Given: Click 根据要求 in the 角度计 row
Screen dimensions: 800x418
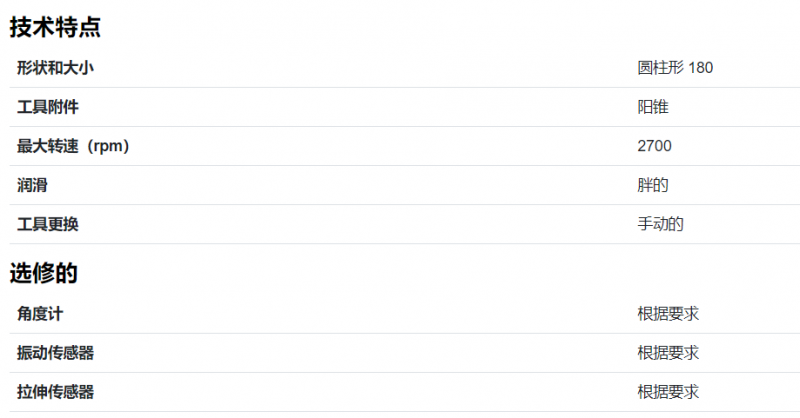Looking at the screenshot, I should 668,314.
